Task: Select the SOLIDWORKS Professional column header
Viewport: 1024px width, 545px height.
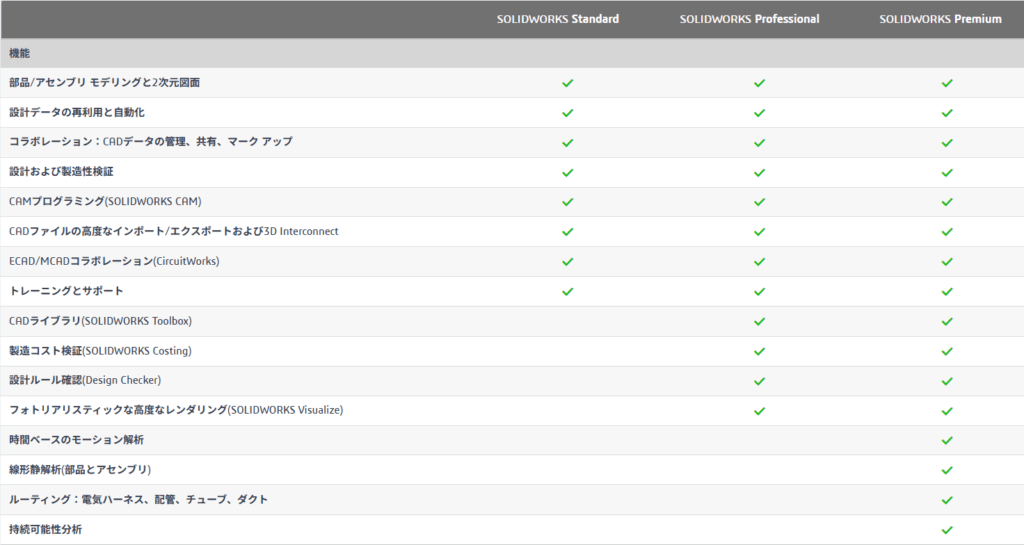Action: coord(749,19)
